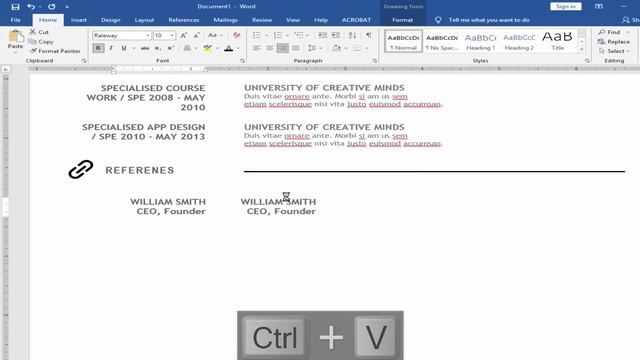Switch to the ACROBAT tab

[x=356, y=20]
